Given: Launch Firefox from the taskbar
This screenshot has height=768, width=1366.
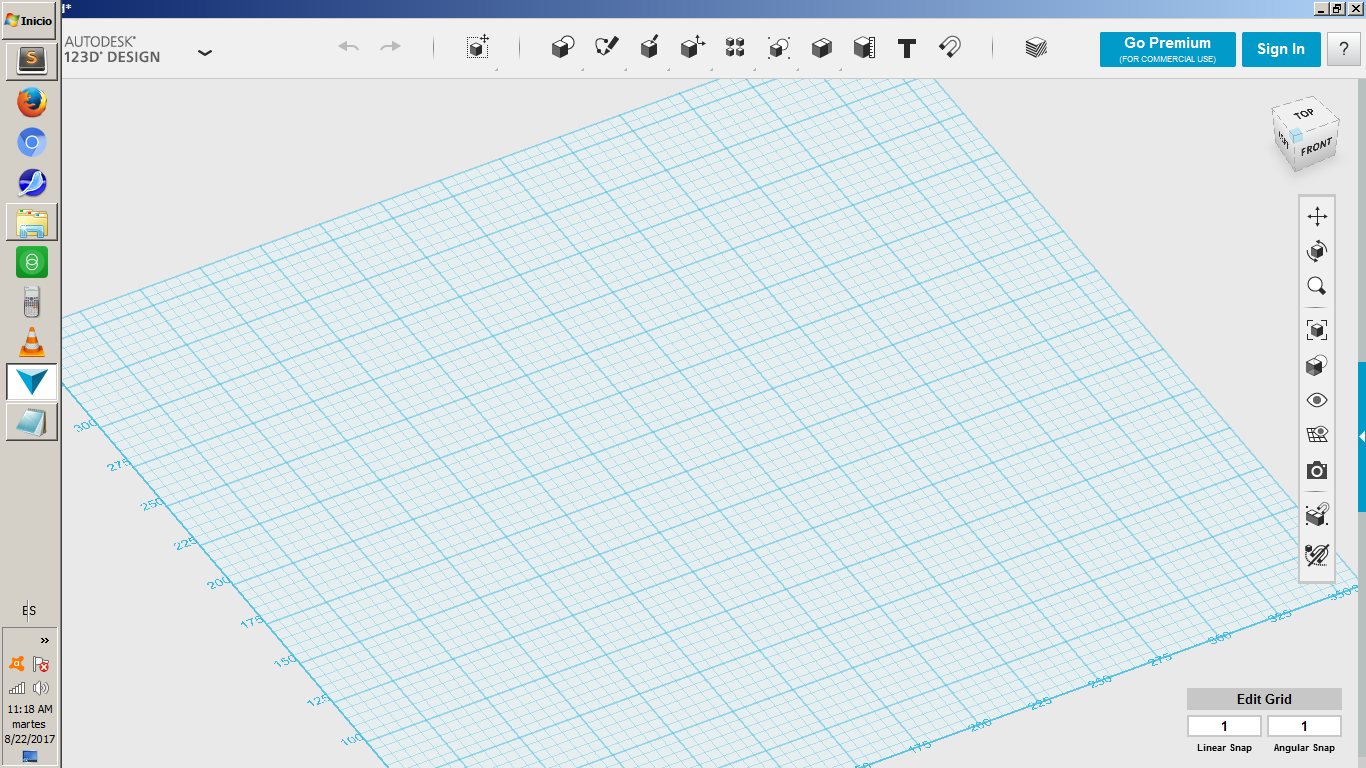Looking at the screenshot, I should click(x=32, y=102).
